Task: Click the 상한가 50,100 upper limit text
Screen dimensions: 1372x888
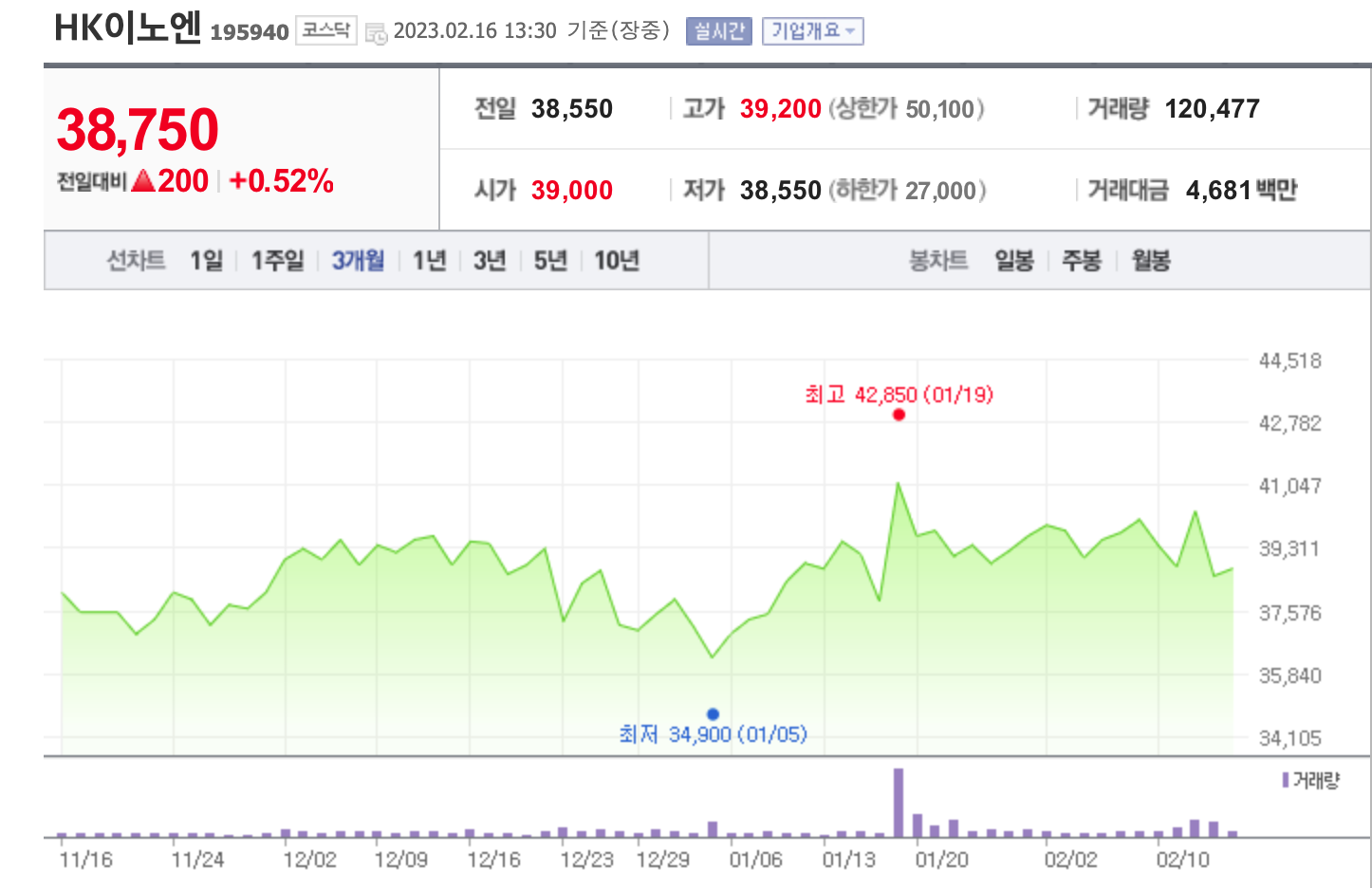Action: click(907, 109)
